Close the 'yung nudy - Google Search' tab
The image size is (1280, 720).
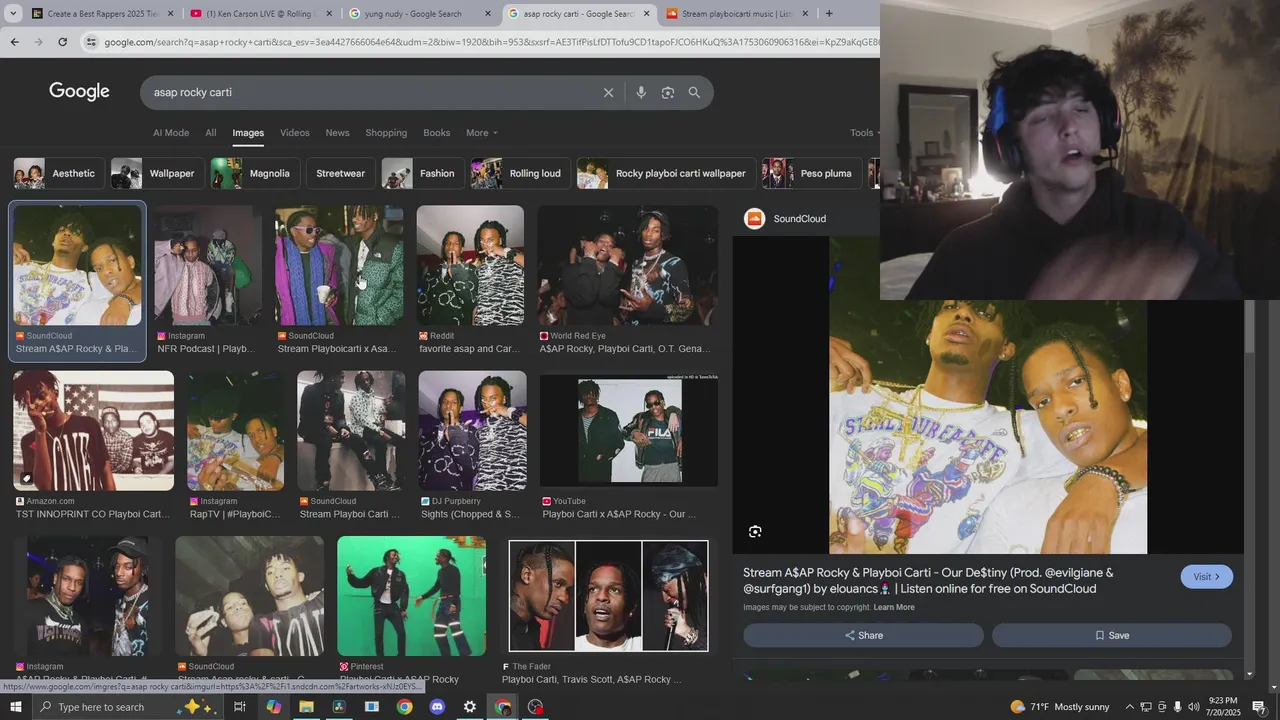[488, 14]
